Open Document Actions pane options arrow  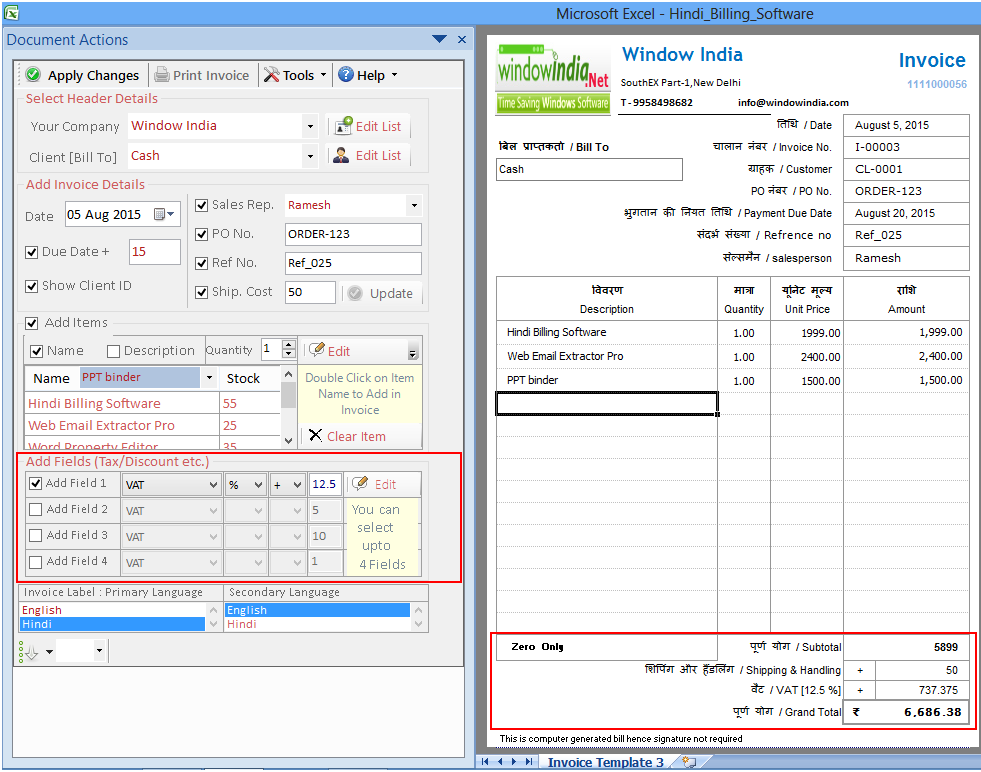(439, 39)
